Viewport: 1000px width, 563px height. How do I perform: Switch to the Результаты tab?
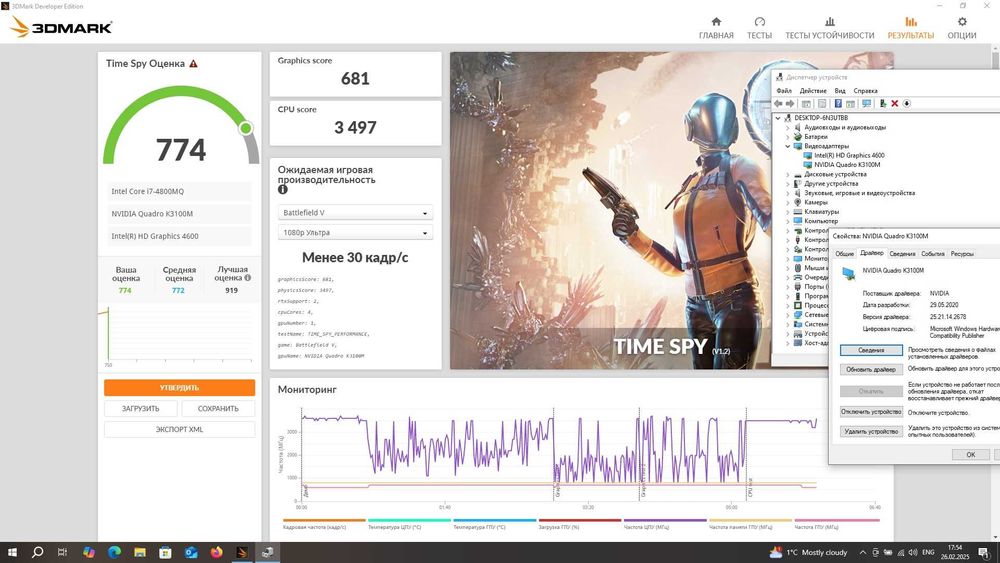[x=911, y=27]
